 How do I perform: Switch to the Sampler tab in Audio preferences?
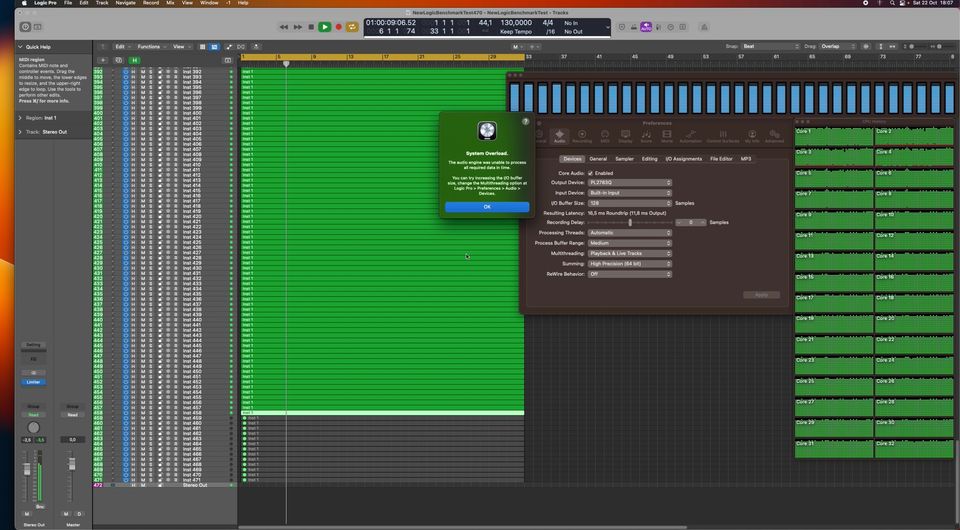624,159
